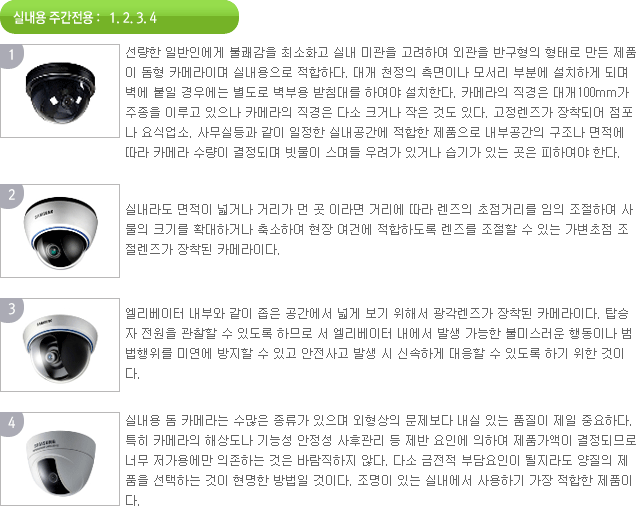Click the number 1 badge
Viewport: 636px width, 506px height.
[x=11, y=55]
